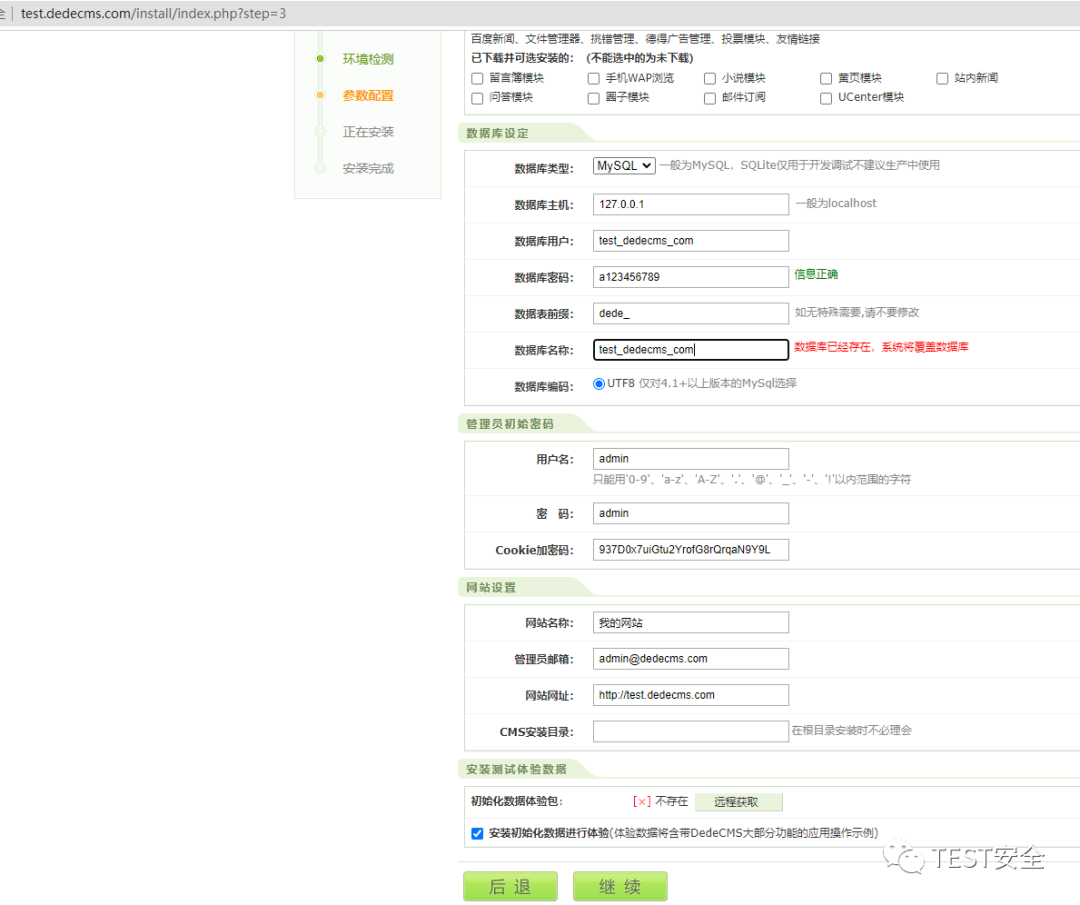Enable the 问答模块 checkbox
Screen dimensions: 1080x905
coord(477,98)
